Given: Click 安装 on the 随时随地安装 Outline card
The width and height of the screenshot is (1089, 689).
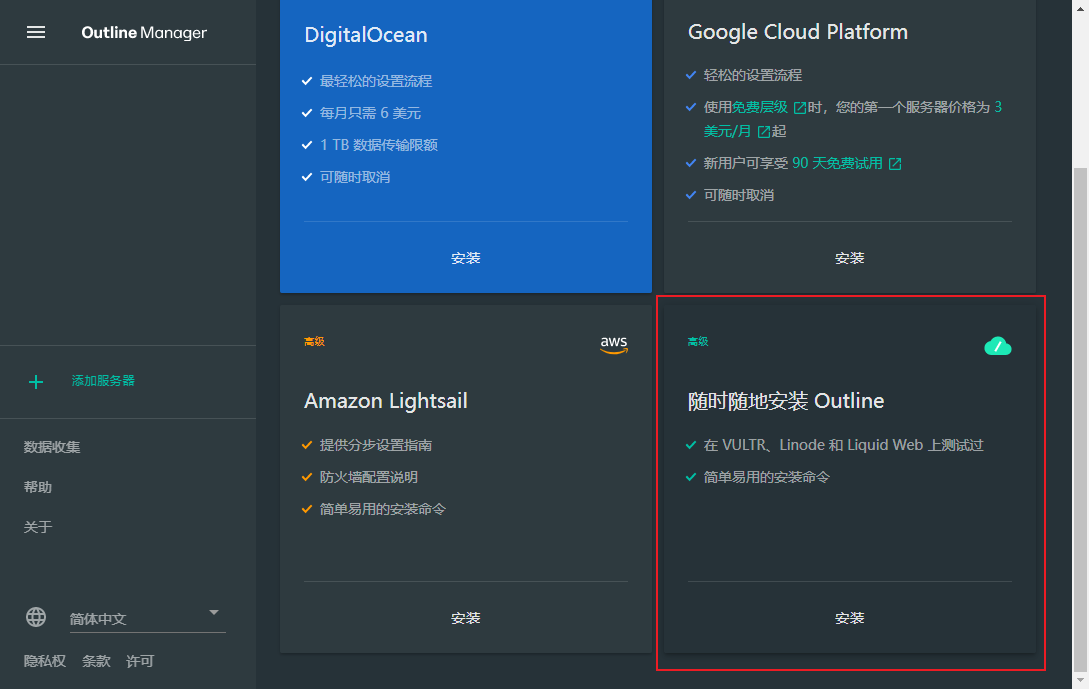Looking at the screenshot, I should [x=849, y=618].
